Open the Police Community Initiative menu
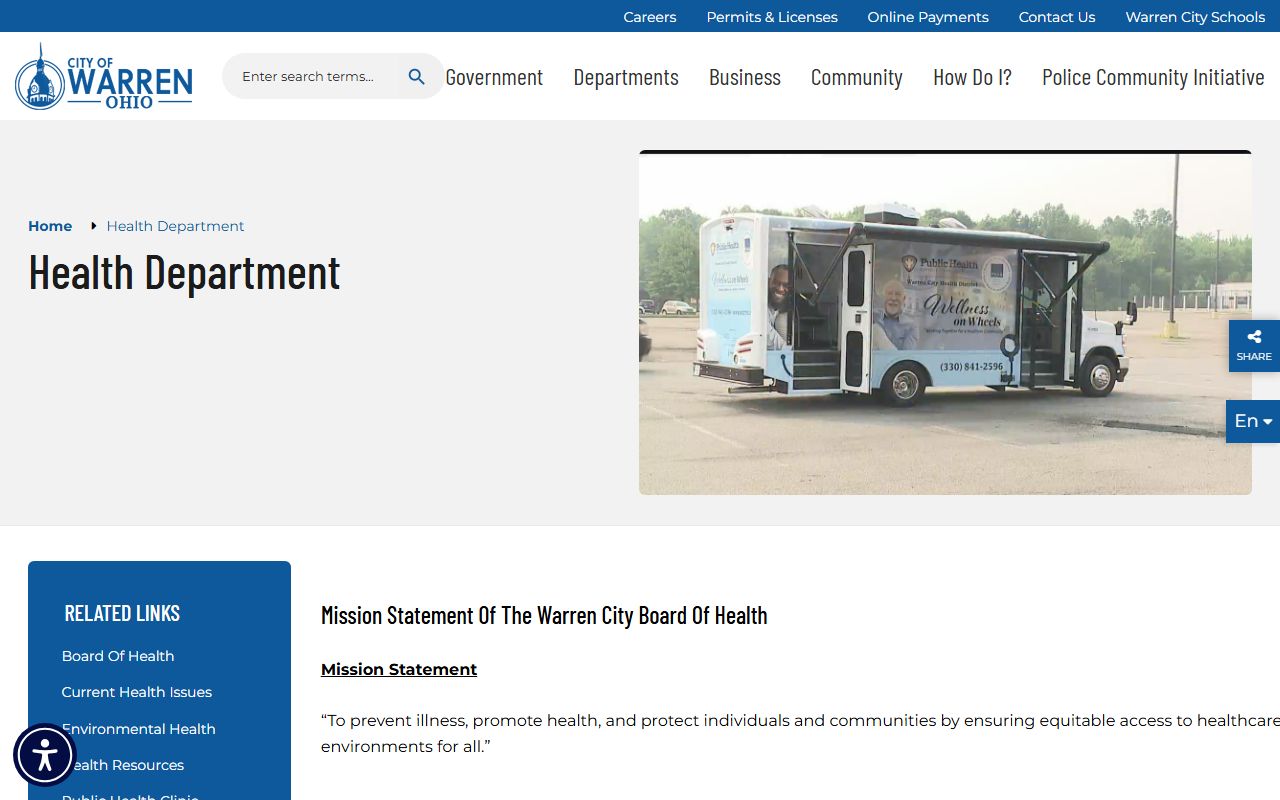1280x800 pixels. (x=1153, y=77)
